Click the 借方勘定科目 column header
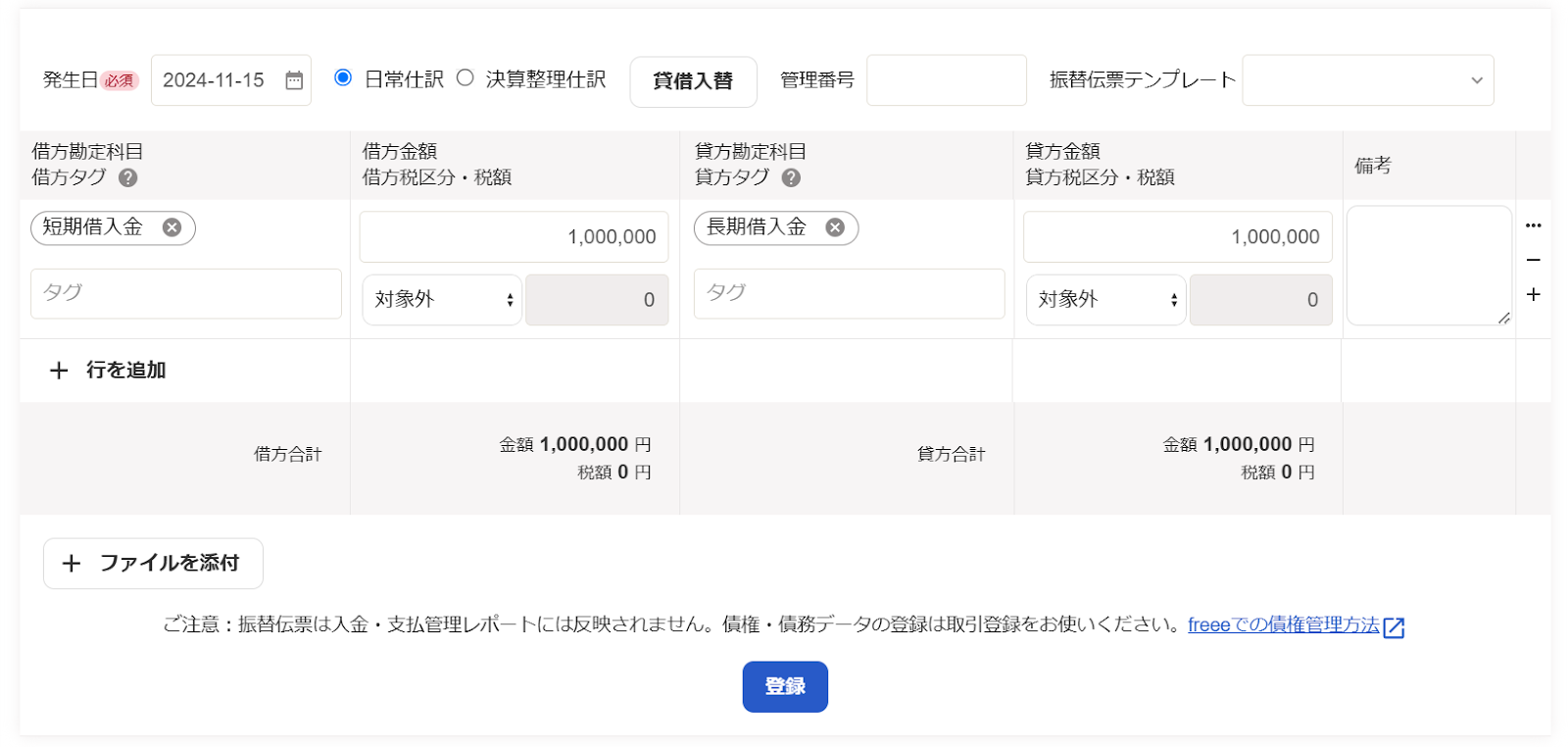Screen dimensions: 1568x747 [x=87, y=152]
